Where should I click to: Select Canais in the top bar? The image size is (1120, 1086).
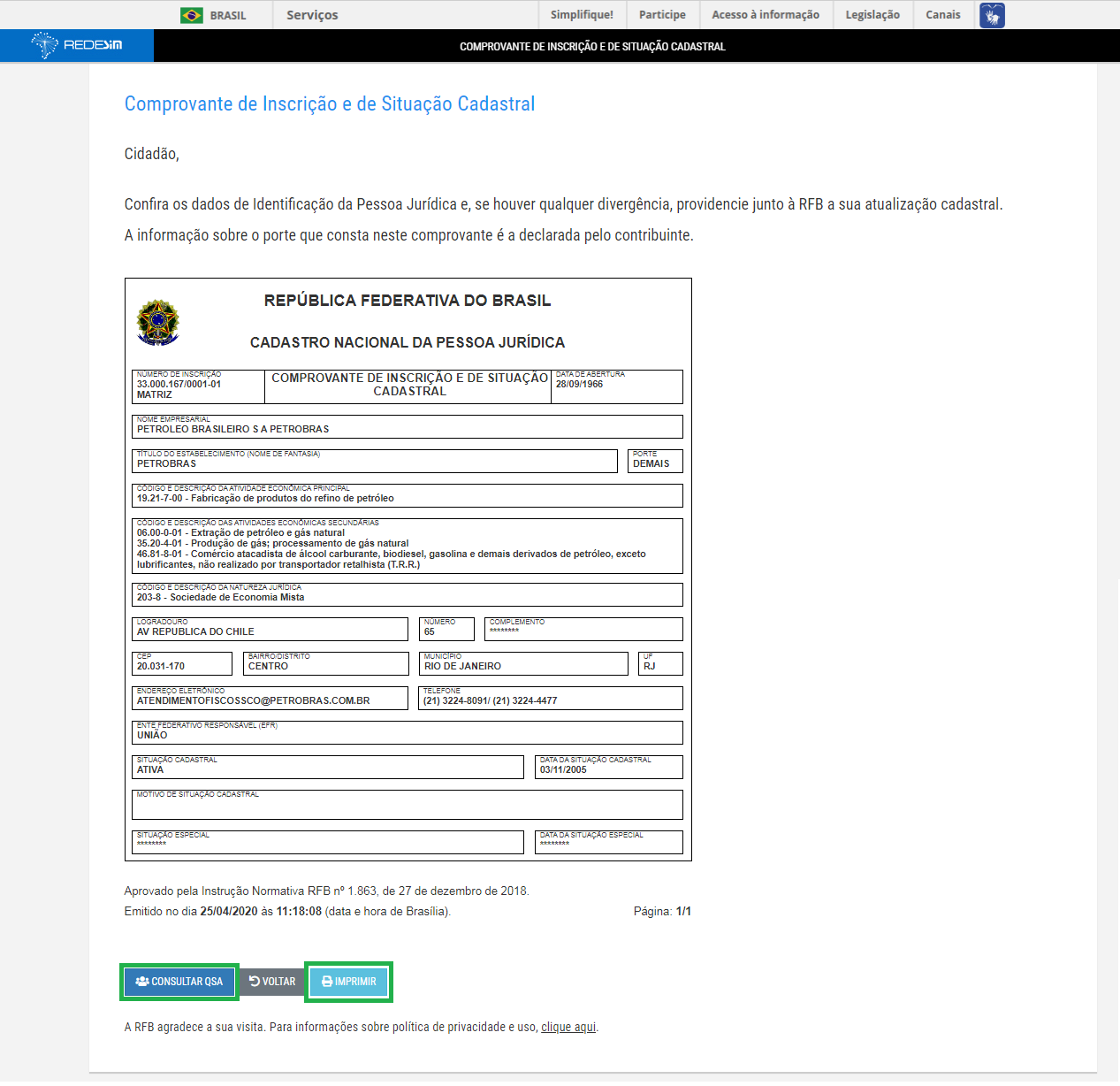[x=942, y=14]
